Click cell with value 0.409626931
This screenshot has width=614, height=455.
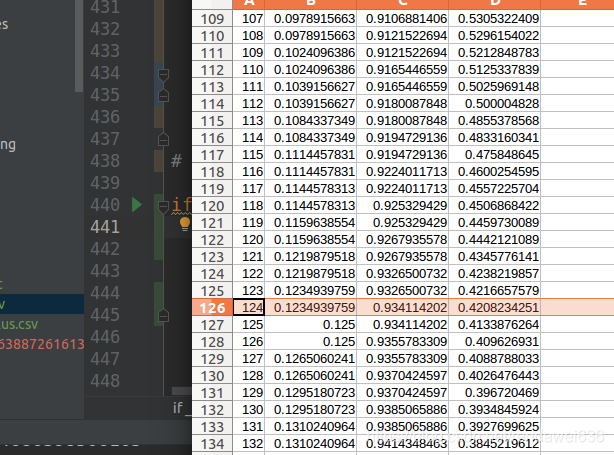pos(495,341)
